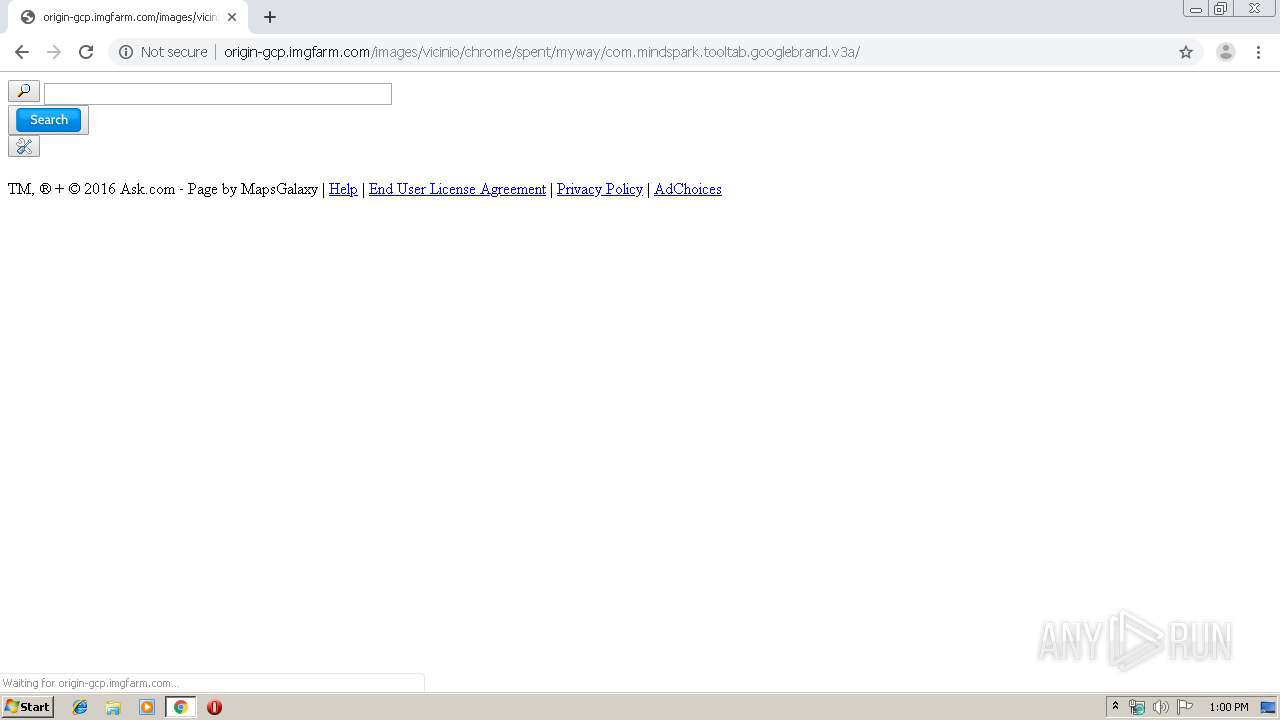Show hidden system tray icons arrow
Image resolution: width=1280 pixels, height=720 pixels.
1116,707
